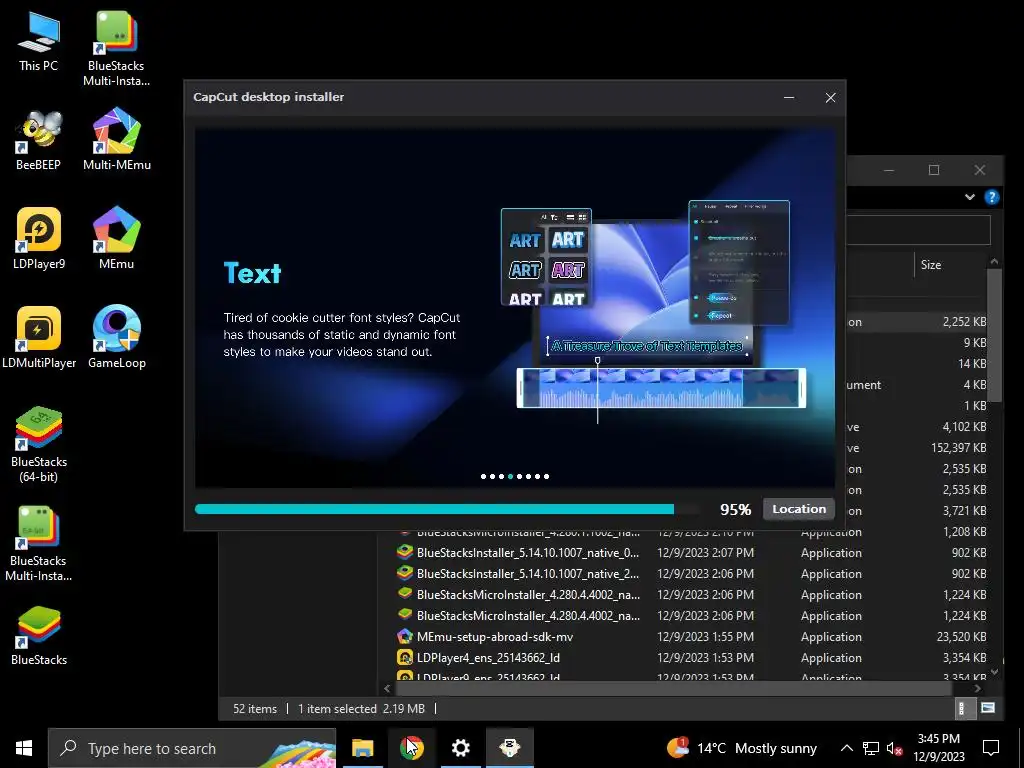Select the GameLoop desktop shortcut
1024x768 pixels.
pos(117,338)
